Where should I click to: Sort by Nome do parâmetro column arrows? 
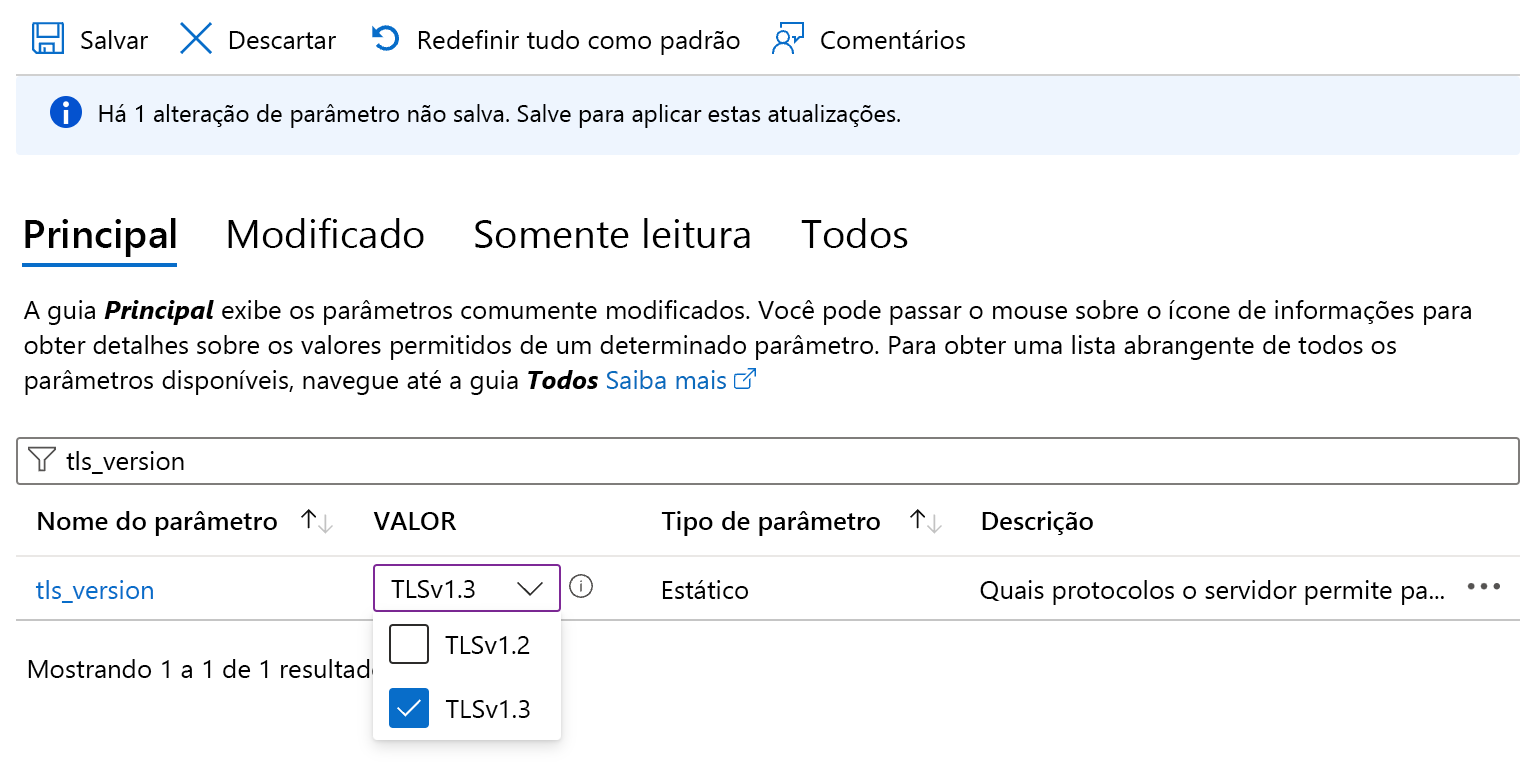[317, 521]
